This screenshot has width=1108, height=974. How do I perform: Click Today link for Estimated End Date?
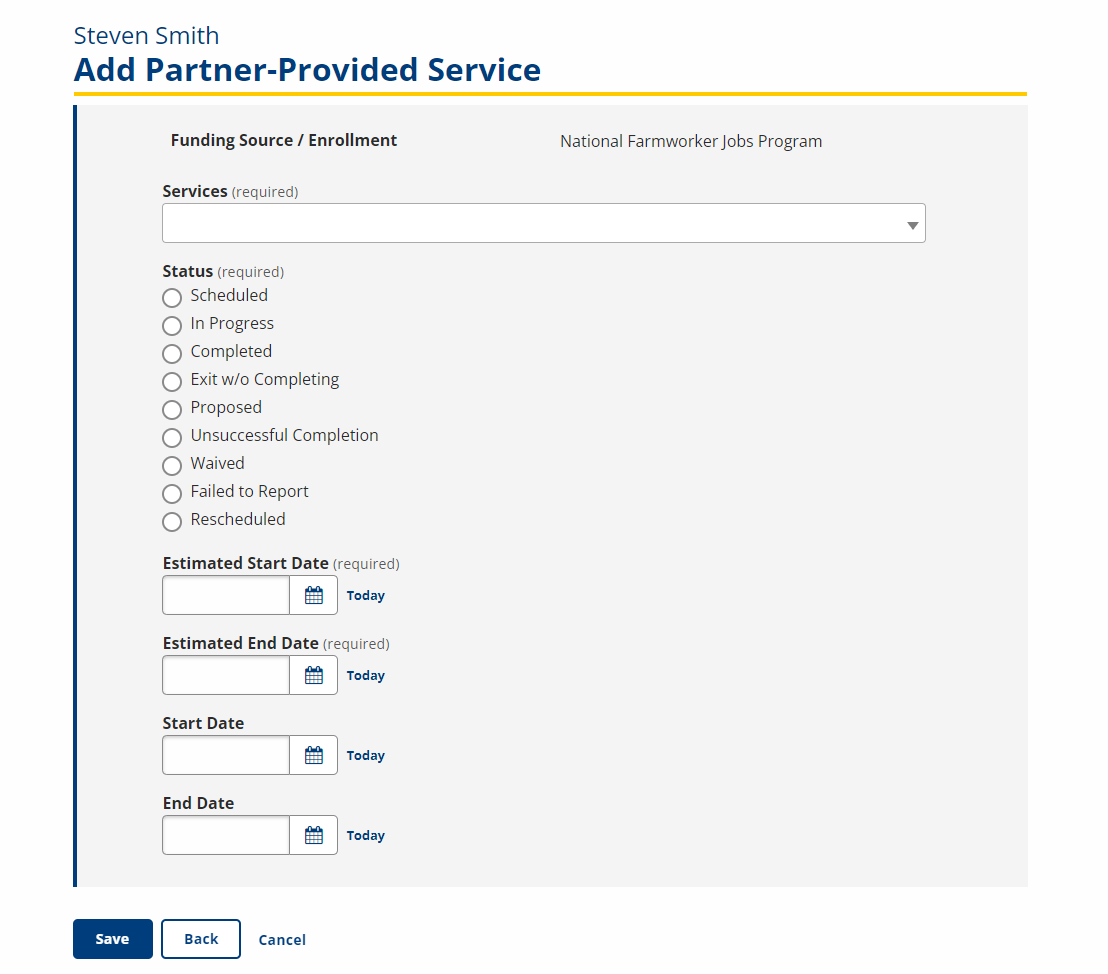click(x=365, y=676)
